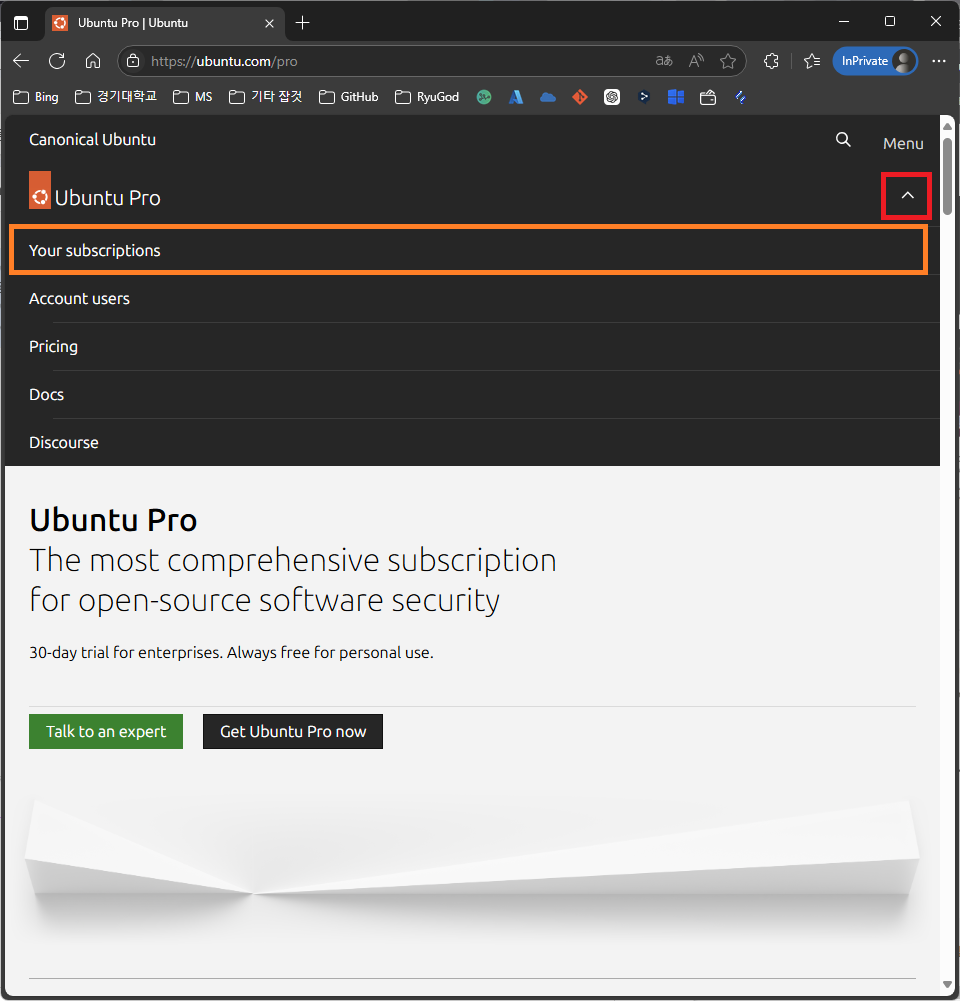Click page scrollbar up arrow

(x=947, y=126)
